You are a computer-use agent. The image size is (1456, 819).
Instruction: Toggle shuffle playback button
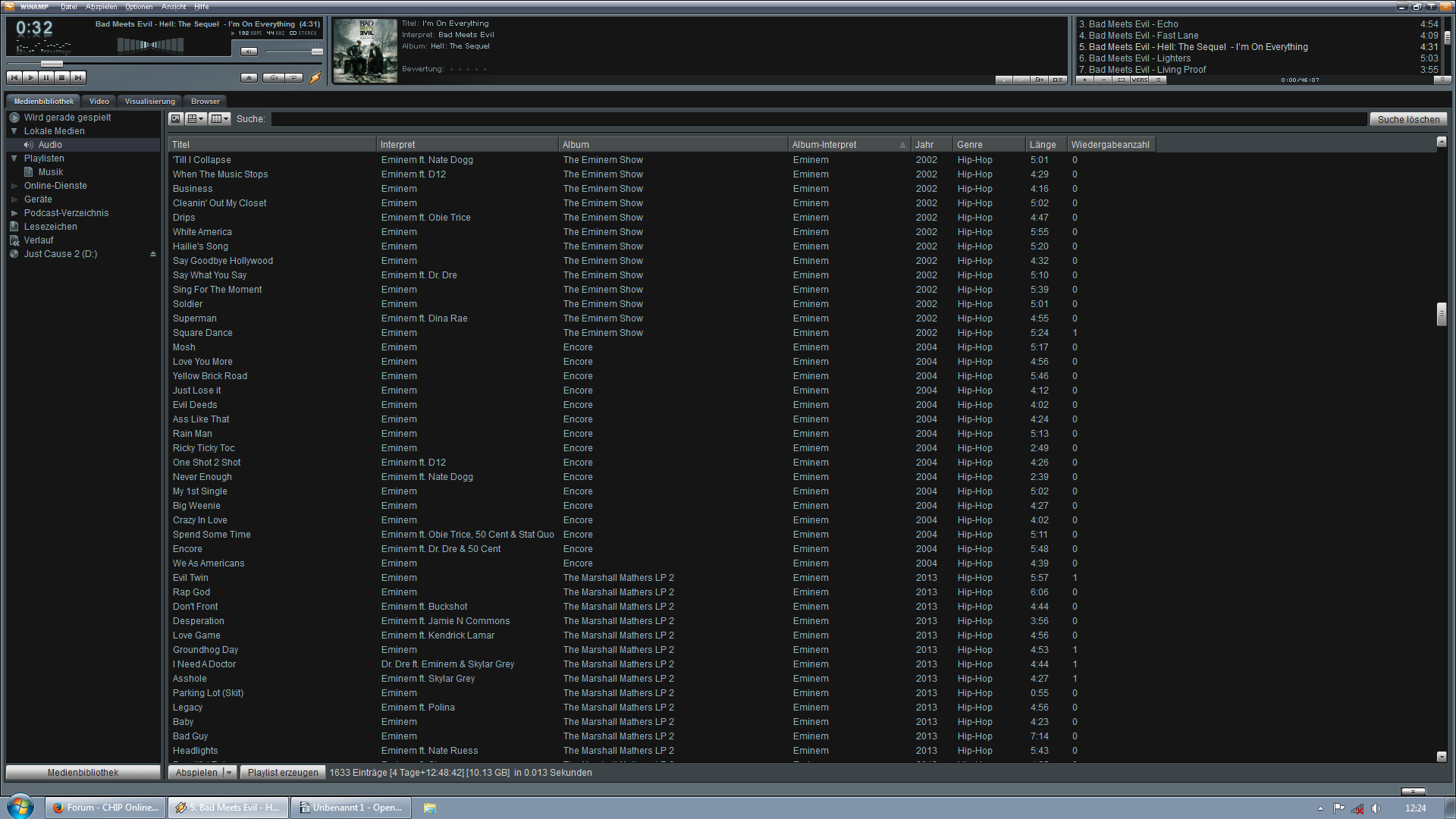pos(274,77)
